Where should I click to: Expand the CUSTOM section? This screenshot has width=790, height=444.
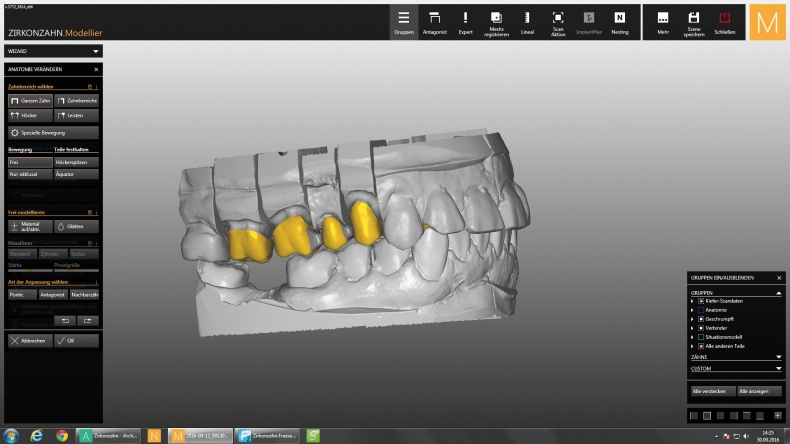(778, 368)
